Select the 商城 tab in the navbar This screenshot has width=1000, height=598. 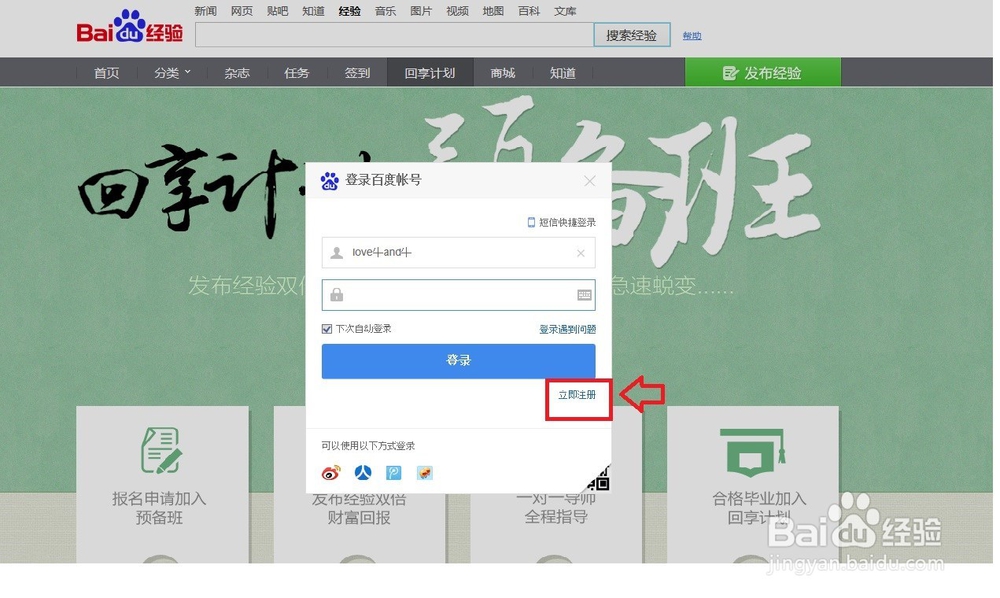(x=502, y=72)
